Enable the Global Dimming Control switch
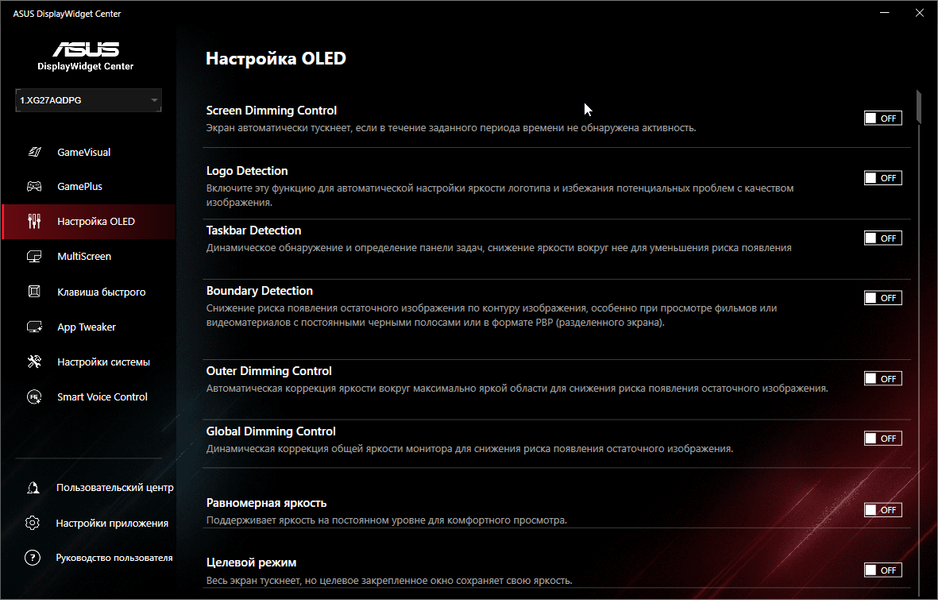This screenshot has height=600, width=938. (882, 438)
